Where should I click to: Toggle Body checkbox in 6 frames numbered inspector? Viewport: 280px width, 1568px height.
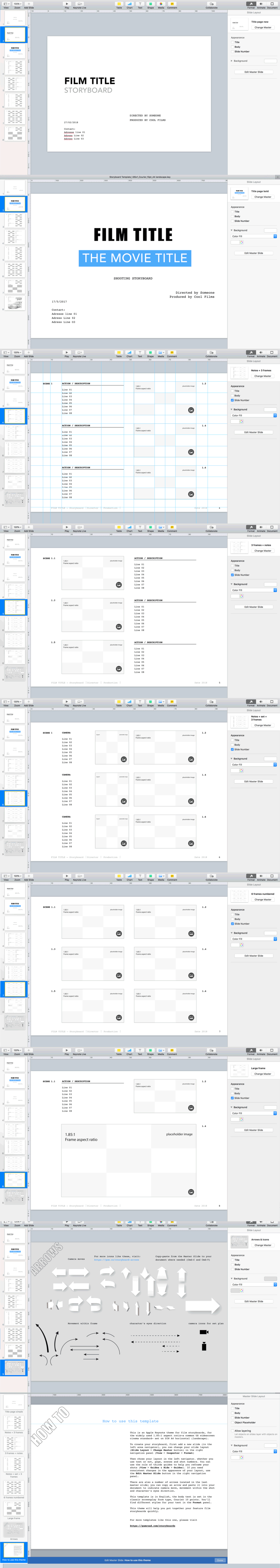(232, 919)
